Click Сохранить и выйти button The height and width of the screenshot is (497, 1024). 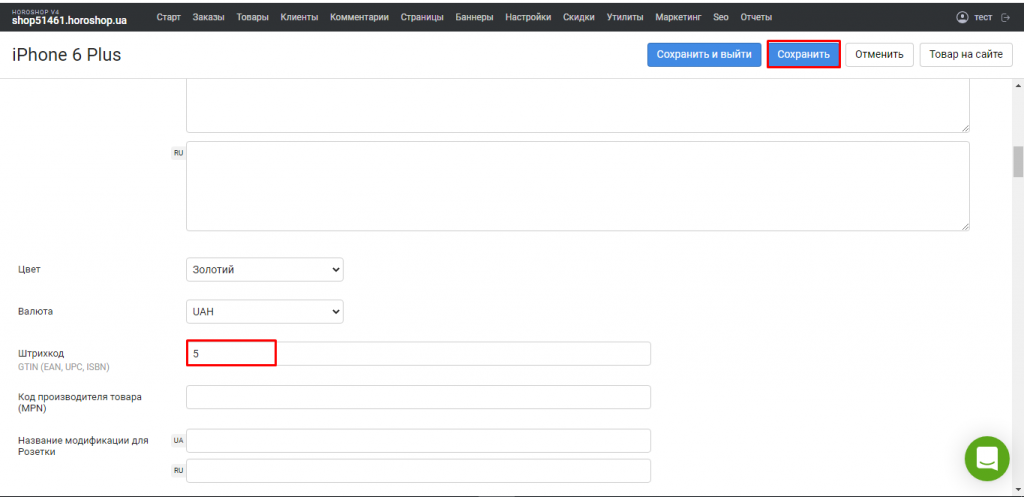[x=704, y=55]
